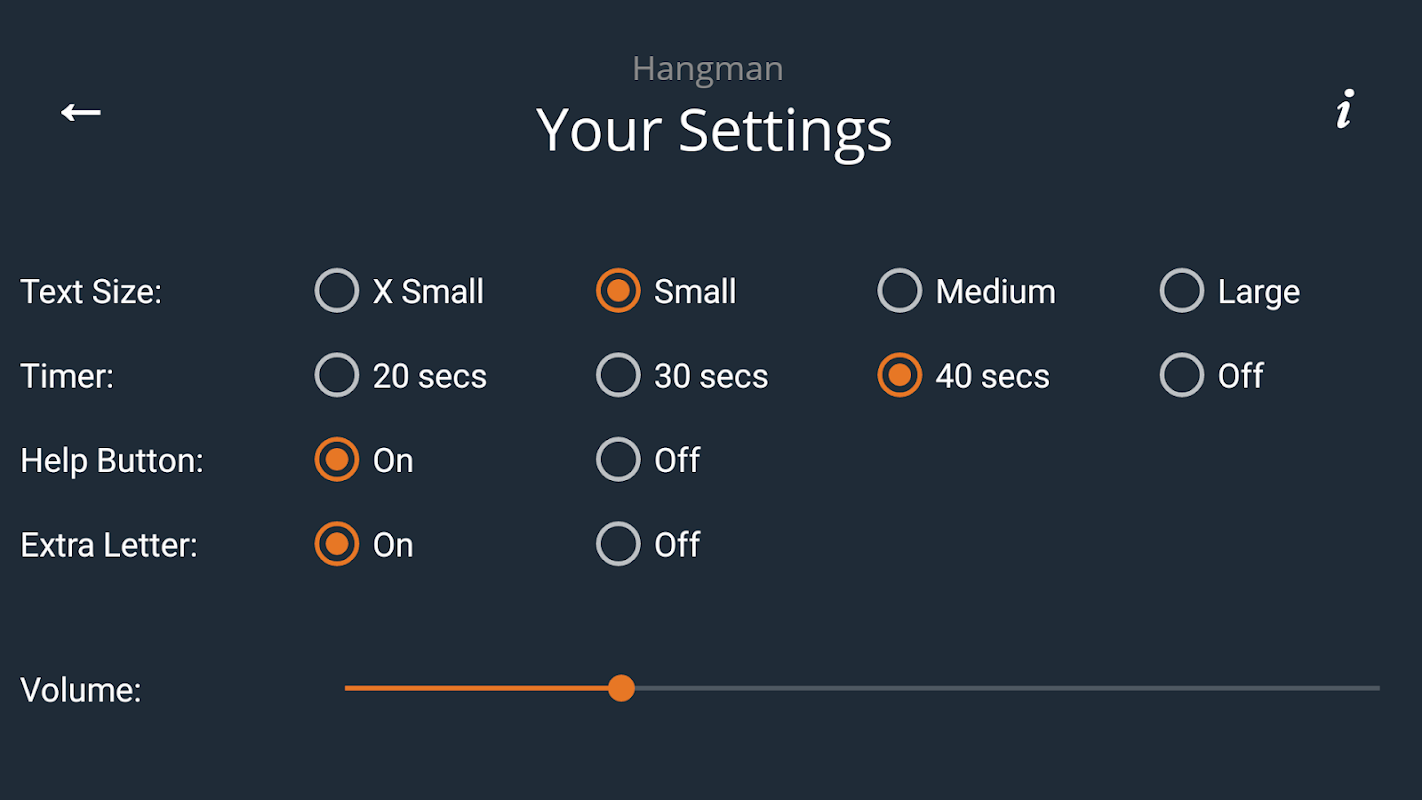Click the Hangman title text
The image size is (1422, 800).
(708, 68)
